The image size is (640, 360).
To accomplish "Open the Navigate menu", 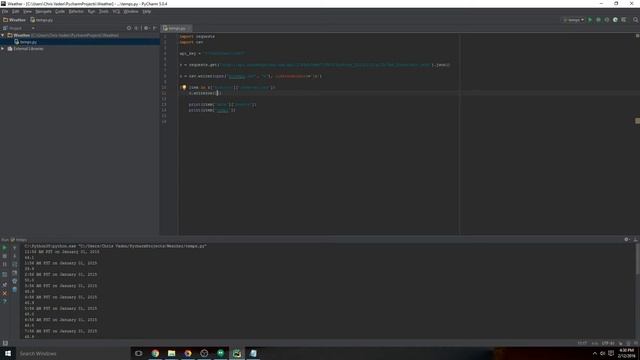I will point(43,11).
